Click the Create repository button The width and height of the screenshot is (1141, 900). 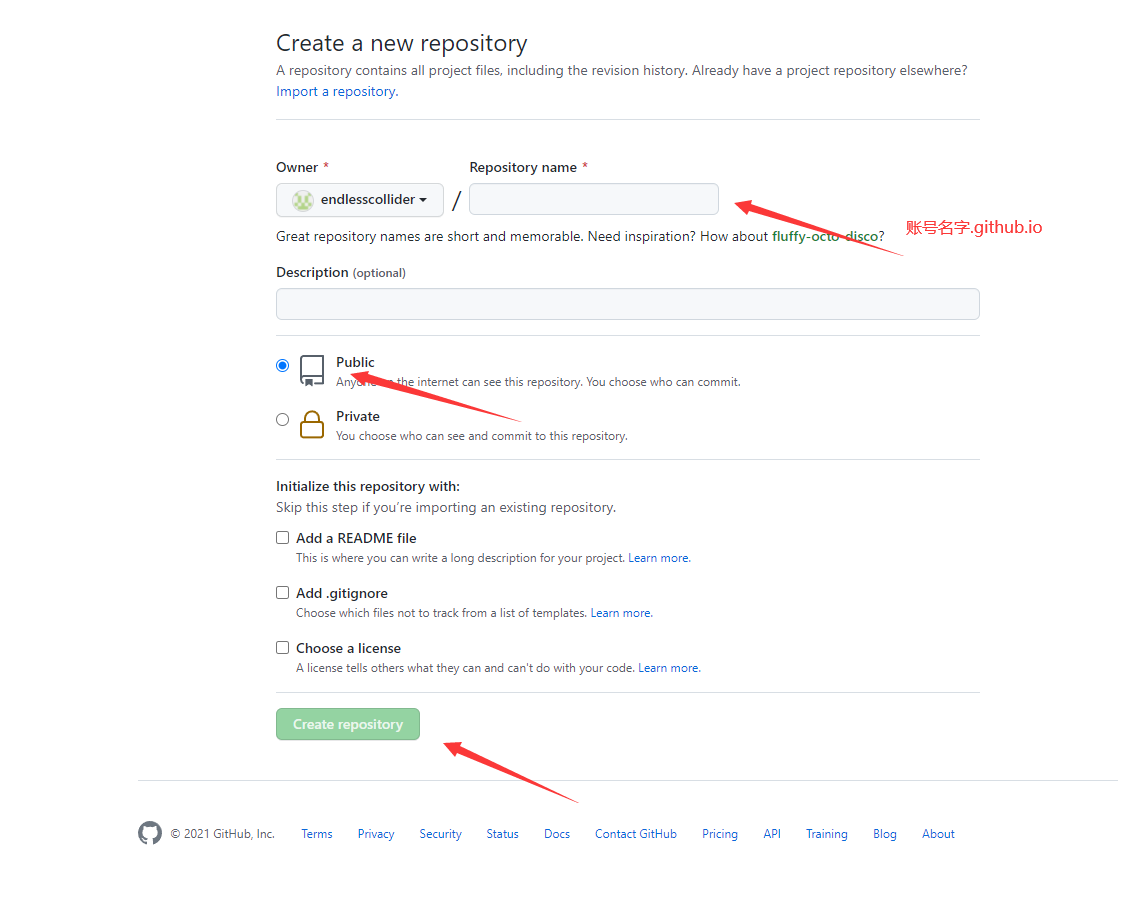tap(348, 724)
